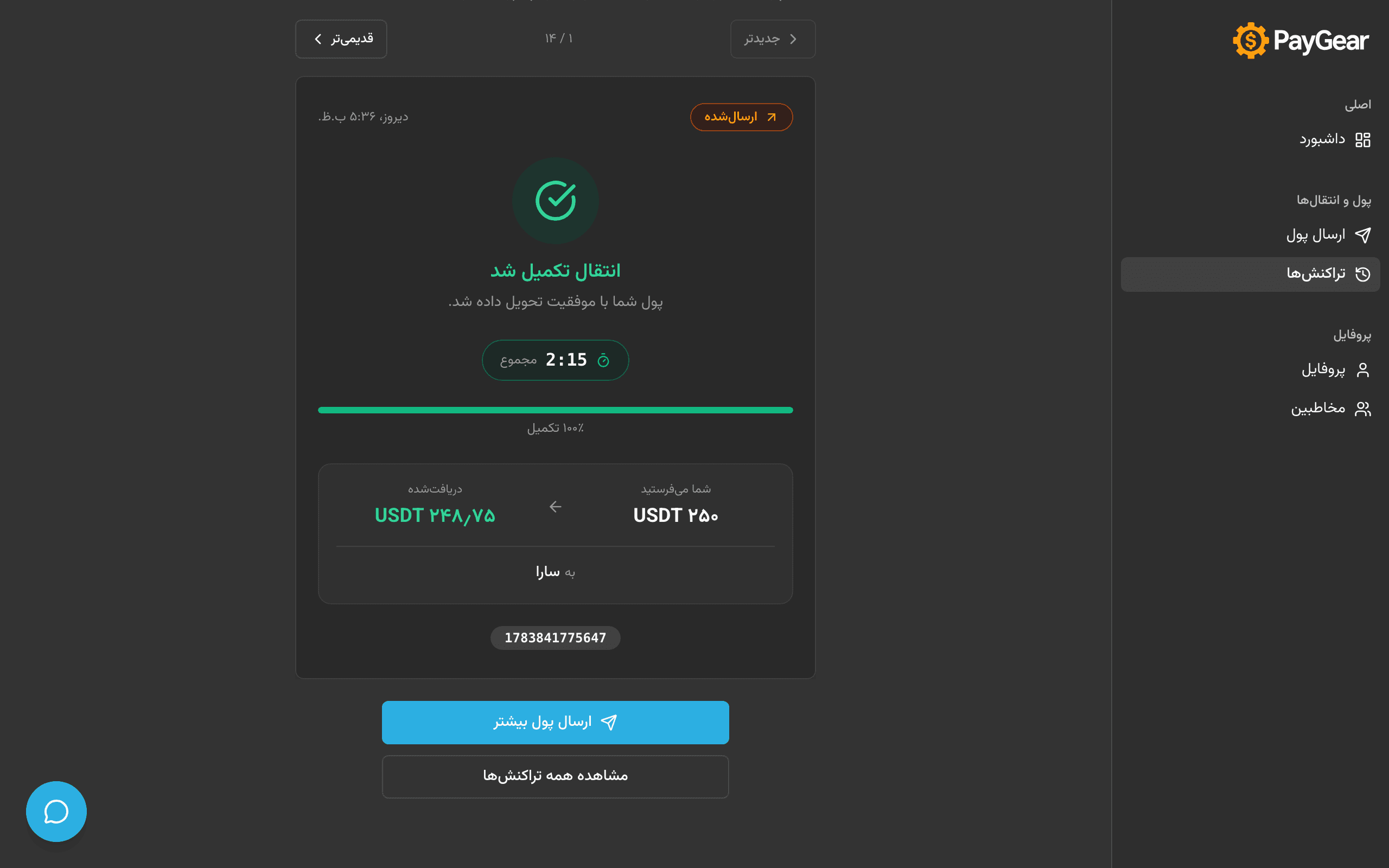The width and height of the screenshot is (1389, 868).
Task: Open the chat support bubble
Action: point(56,812)
